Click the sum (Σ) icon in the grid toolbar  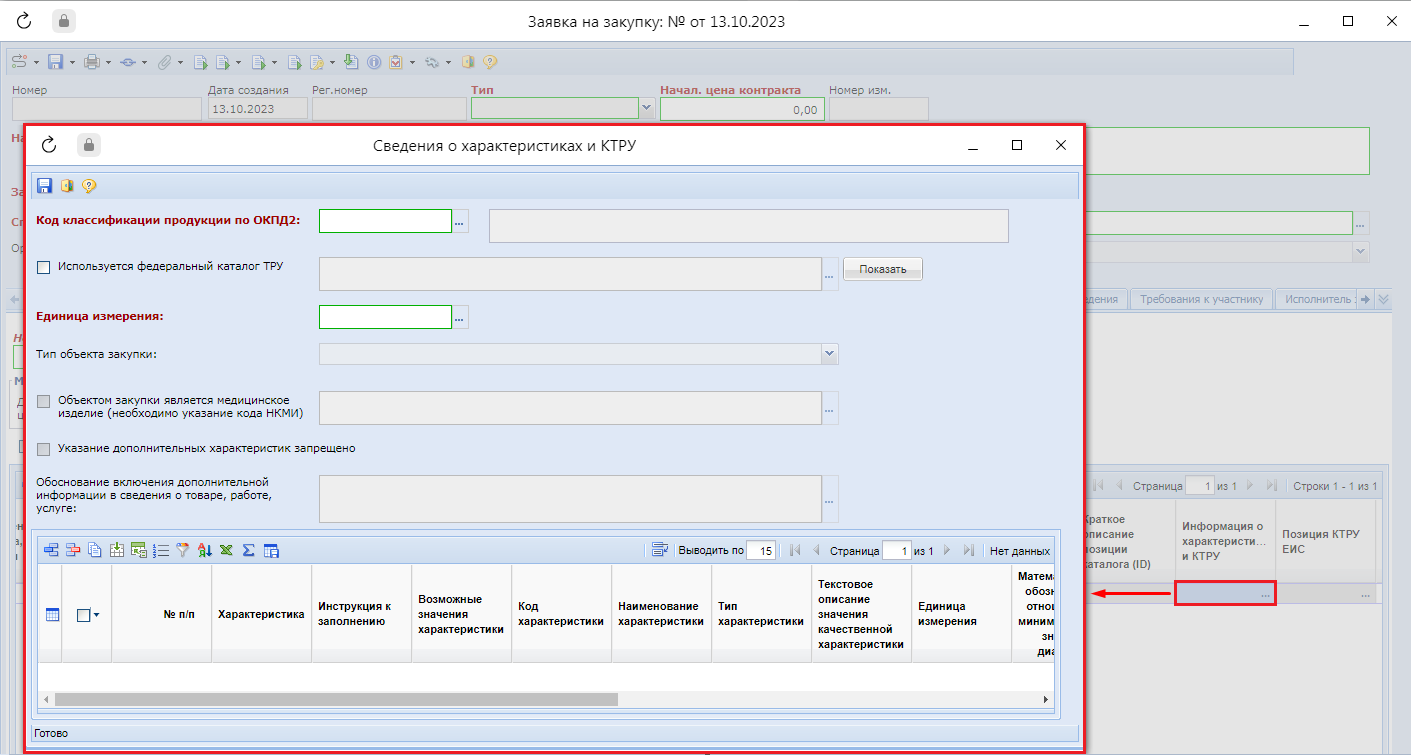click(248, 550)
